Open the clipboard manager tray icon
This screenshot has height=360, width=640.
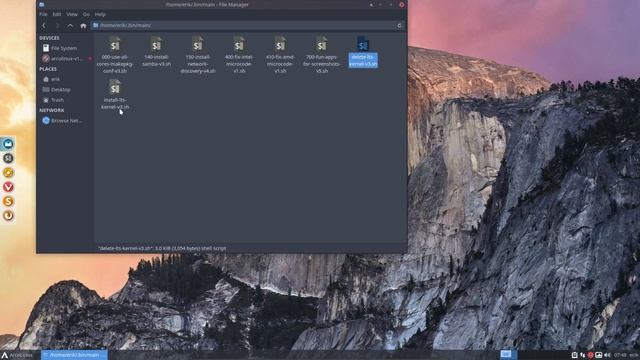[x=574, y=355]
